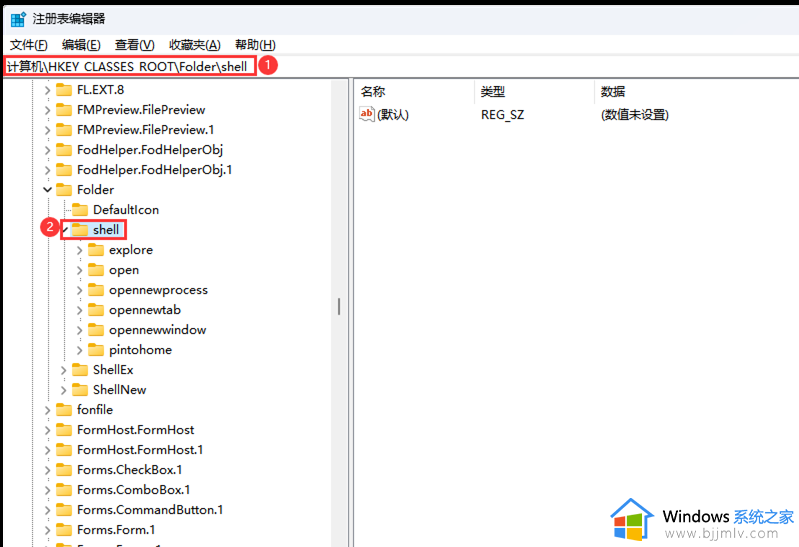Collapse the Folder key
This screenshot has width=799, height=547.
tap(47, 190)
